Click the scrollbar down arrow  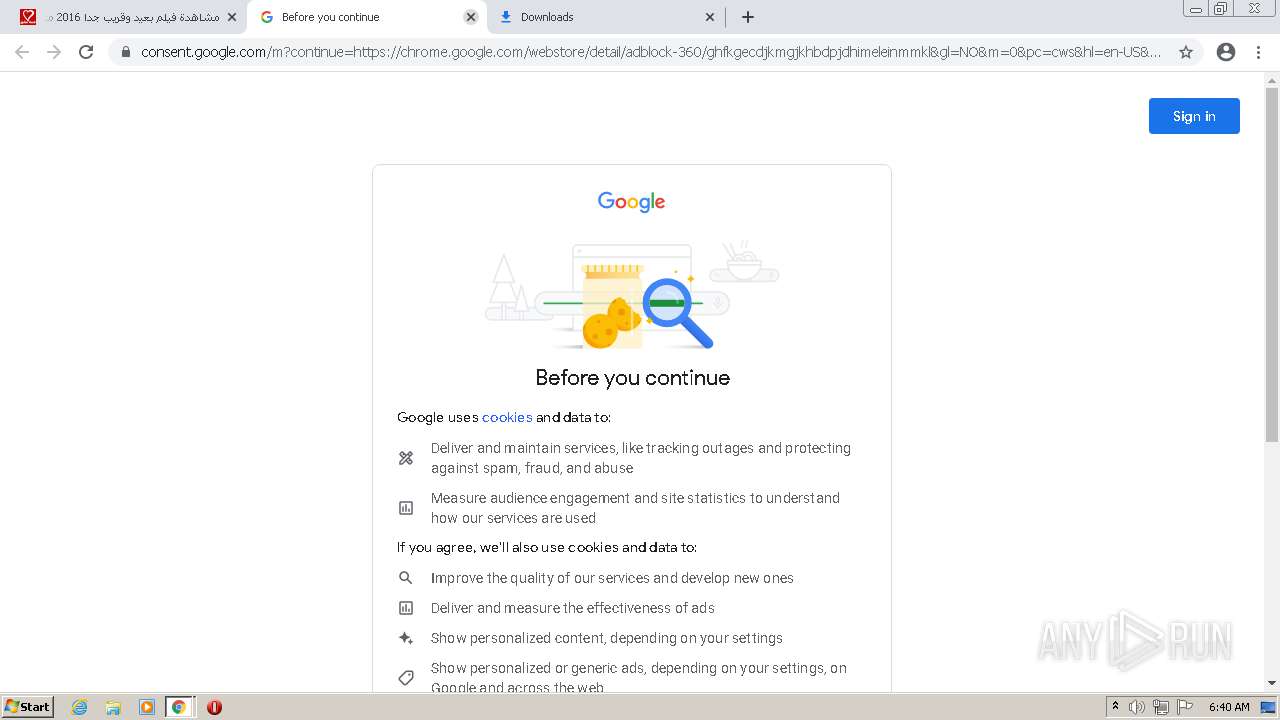(1272, 683)
